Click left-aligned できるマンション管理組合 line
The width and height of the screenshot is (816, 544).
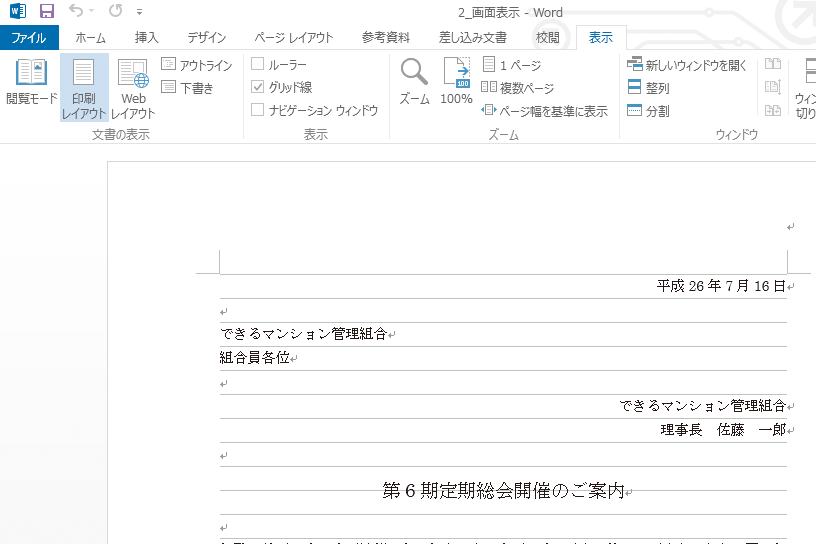(303, 334)
